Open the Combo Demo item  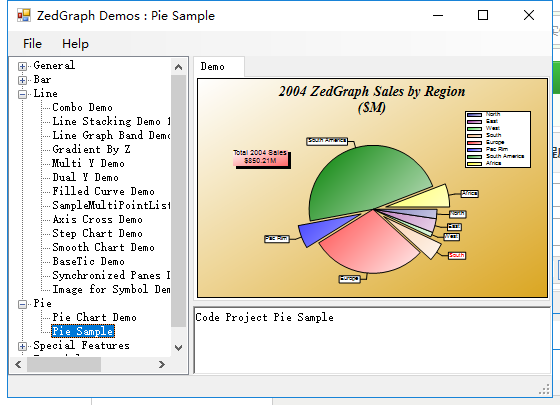click(x=82, y=108)
